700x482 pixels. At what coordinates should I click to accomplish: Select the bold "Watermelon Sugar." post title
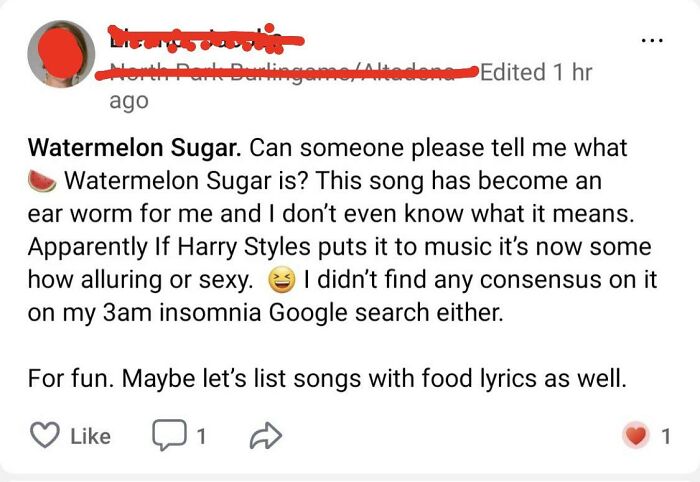[134, 149]
